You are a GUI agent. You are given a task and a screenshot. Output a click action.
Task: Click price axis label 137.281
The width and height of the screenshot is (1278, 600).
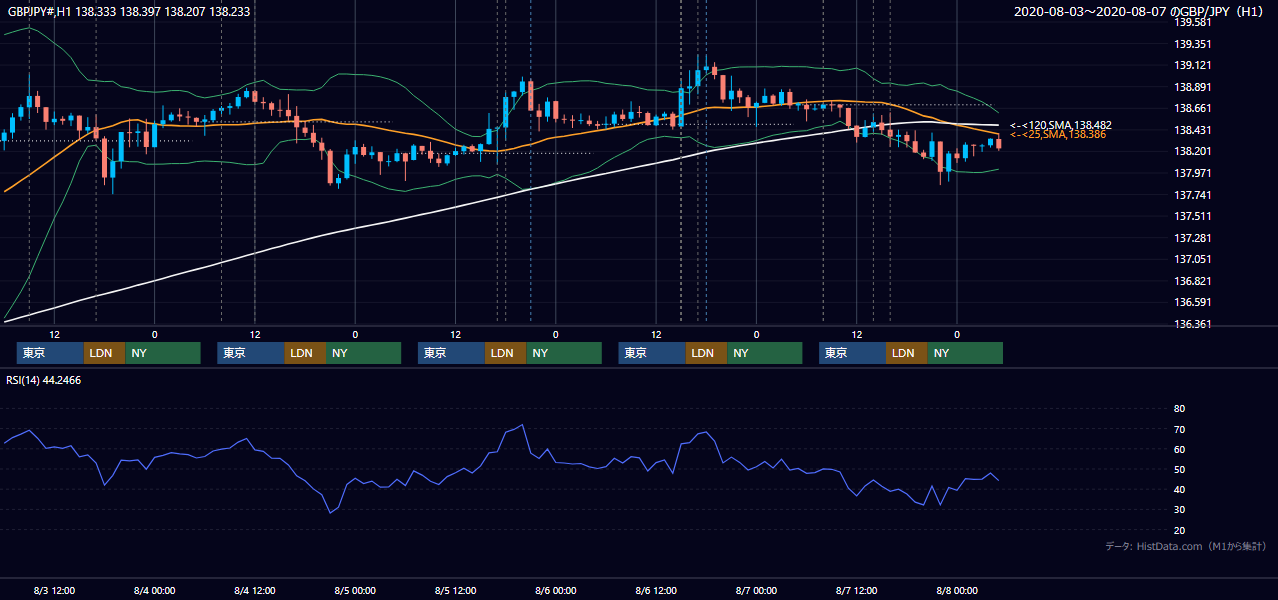tap(1193, 238)
